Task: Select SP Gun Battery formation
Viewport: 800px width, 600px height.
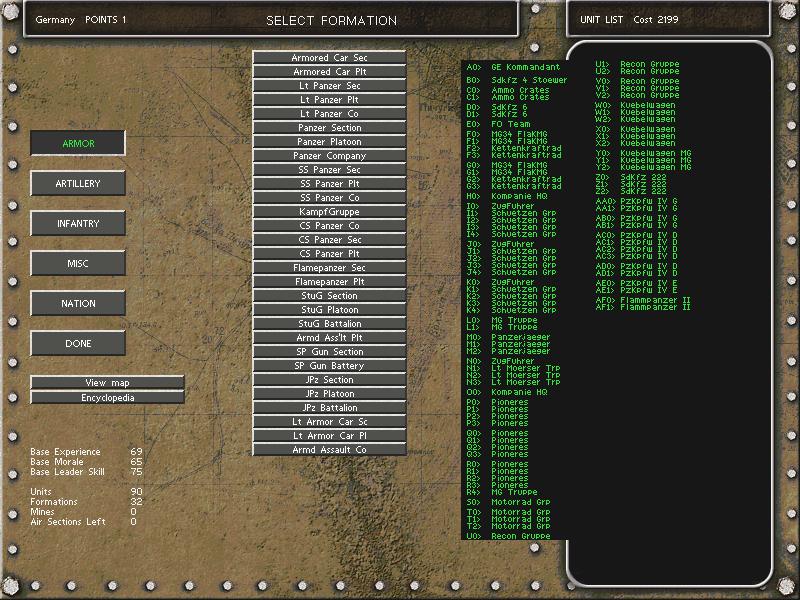Action: click(x=329, y=366)
